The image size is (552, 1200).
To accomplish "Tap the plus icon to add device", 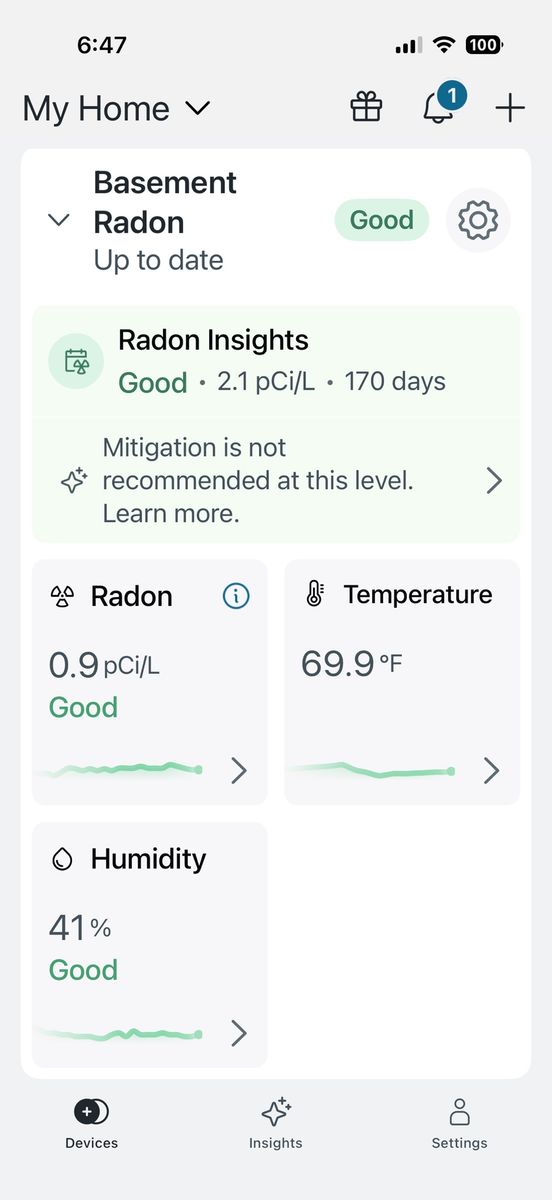I will [510, 108].
